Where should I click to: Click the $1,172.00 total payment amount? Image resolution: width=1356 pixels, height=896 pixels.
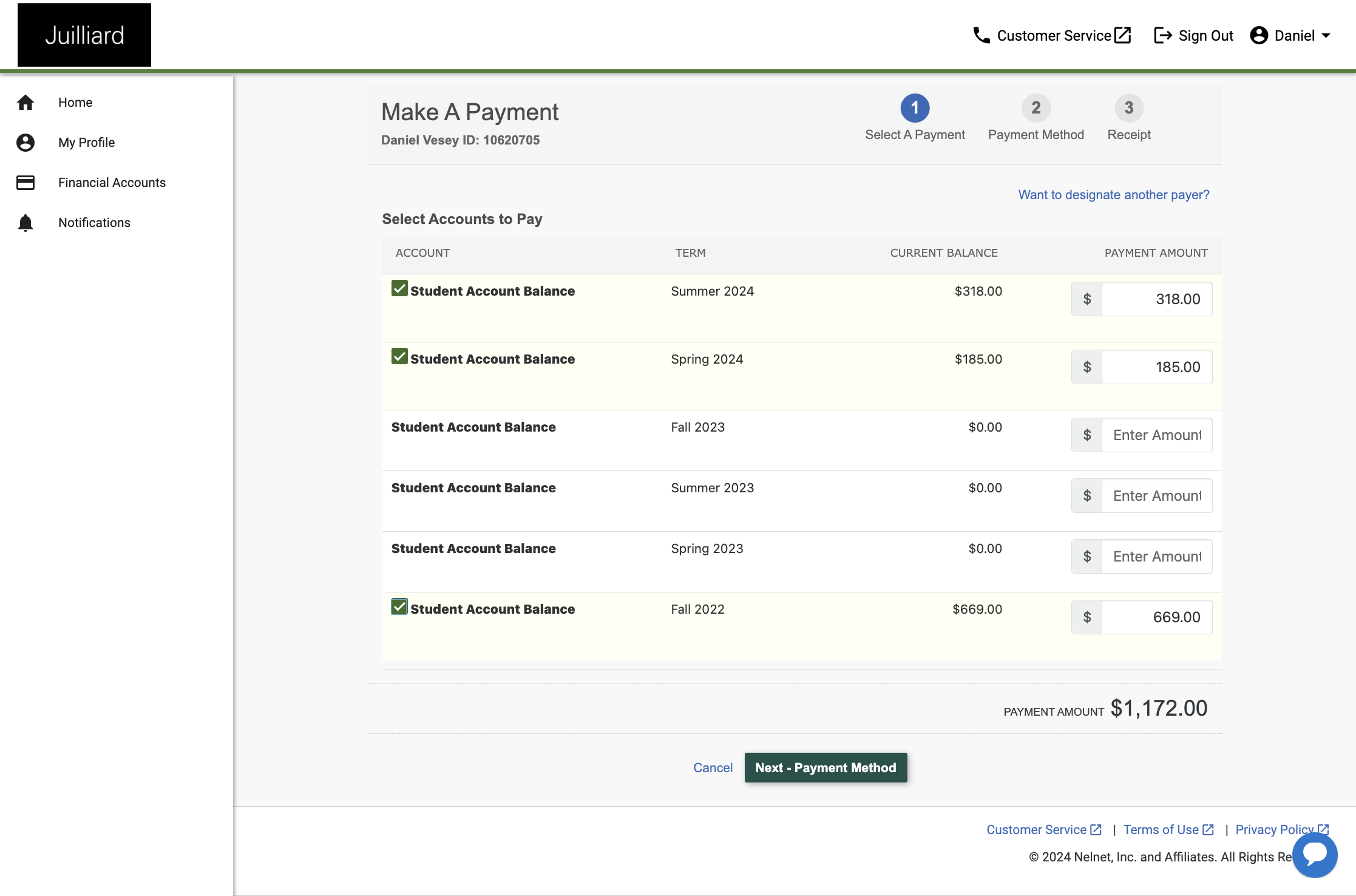tap(1159, 708)
